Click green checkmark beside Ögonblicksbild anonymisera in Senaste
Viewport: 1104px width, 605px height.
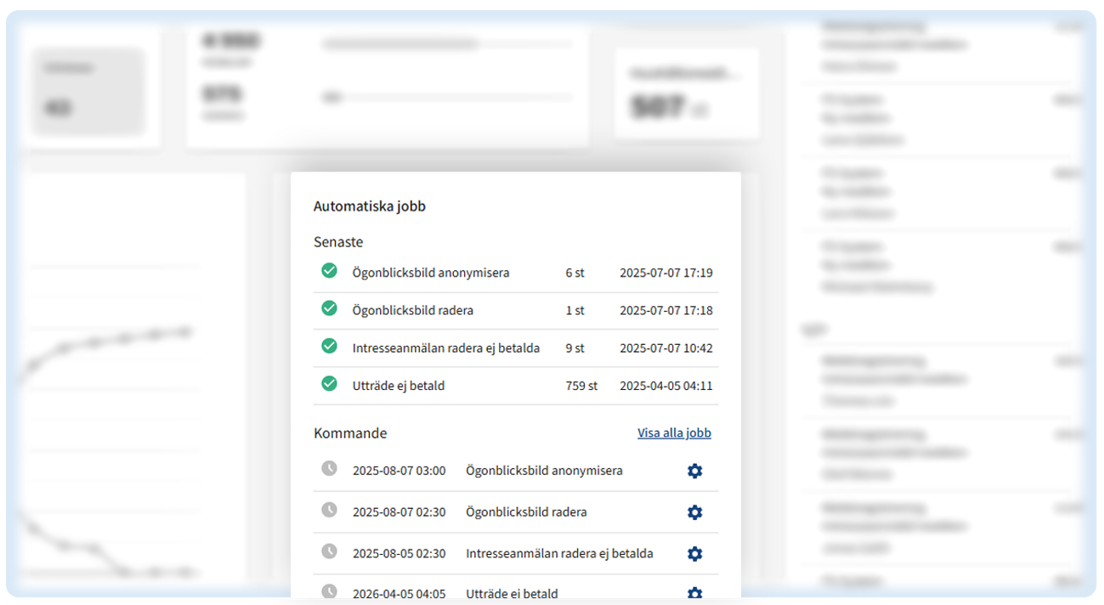[x=329, y=271]
